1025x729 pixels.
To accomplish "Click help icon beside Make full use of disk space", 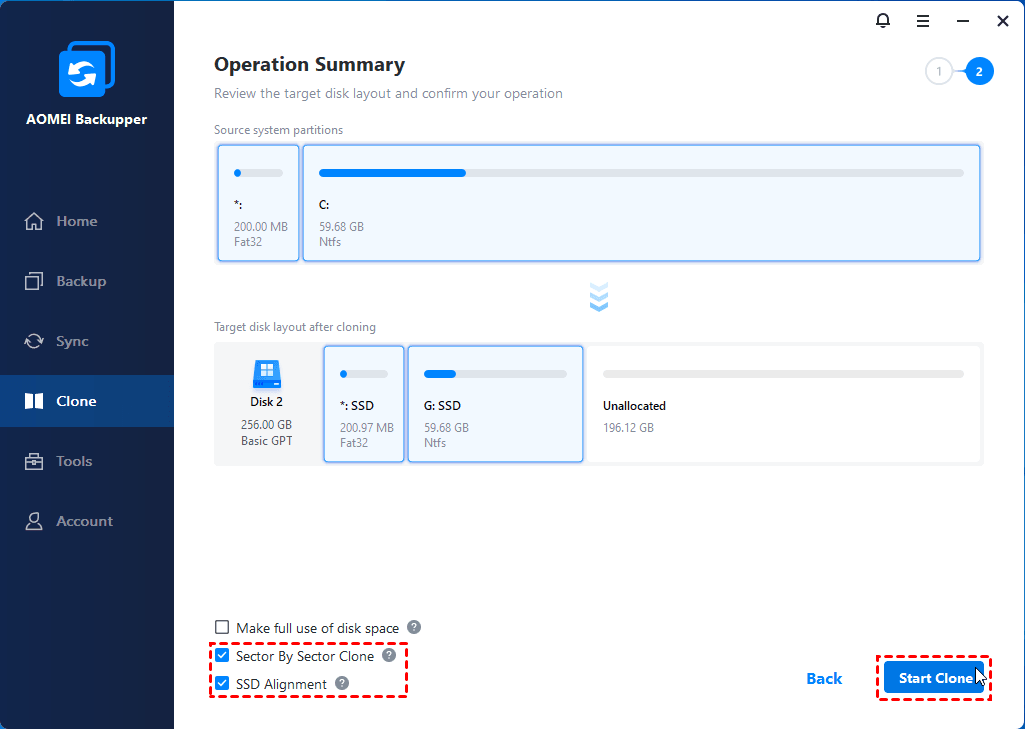I will (x=414, y=627).
